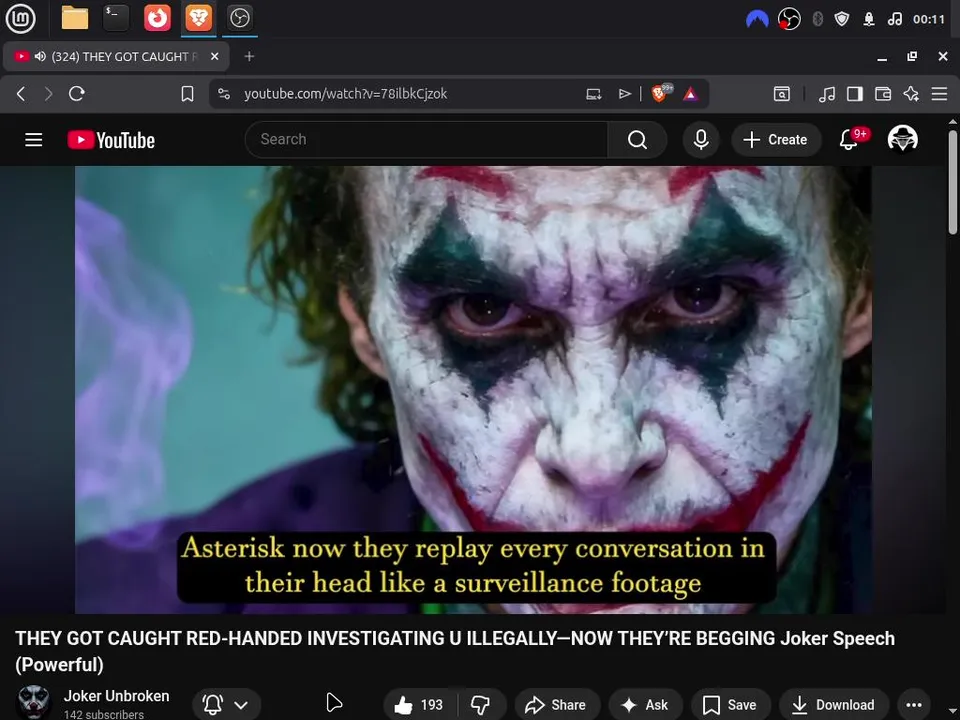
Task: Close the YouTube browser tab
Action: (x=214, y=56)
